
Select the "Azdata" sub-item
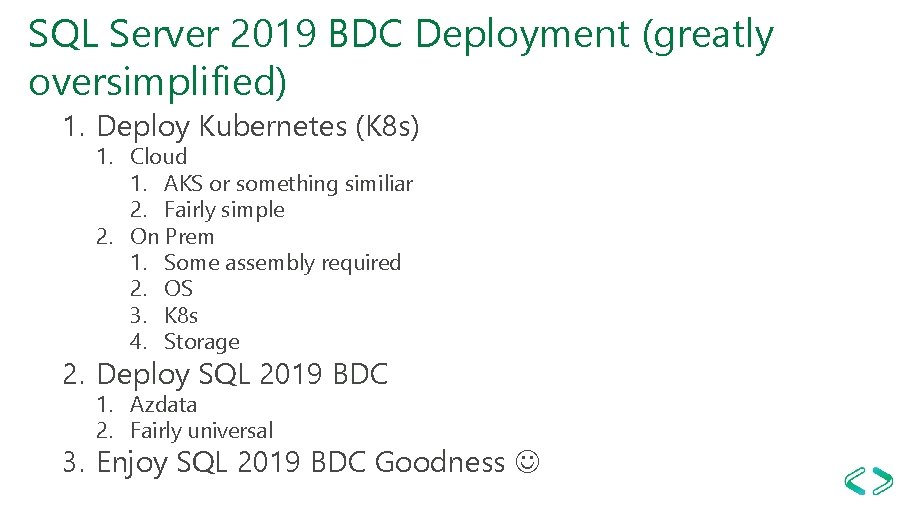click(x=163, y=405)
